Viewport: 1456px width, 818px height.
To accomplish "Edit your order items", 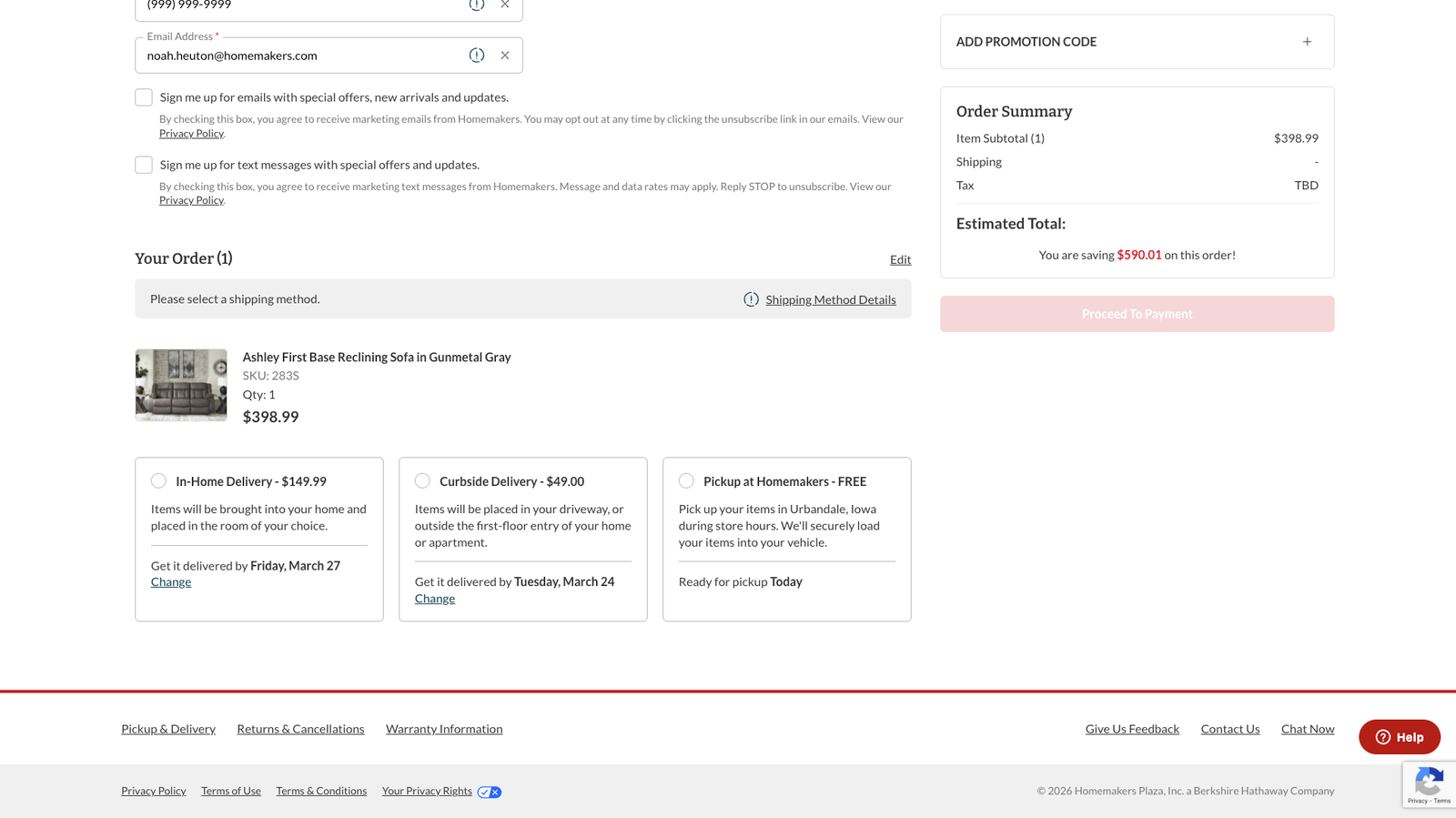I will [x=900, y=259].
